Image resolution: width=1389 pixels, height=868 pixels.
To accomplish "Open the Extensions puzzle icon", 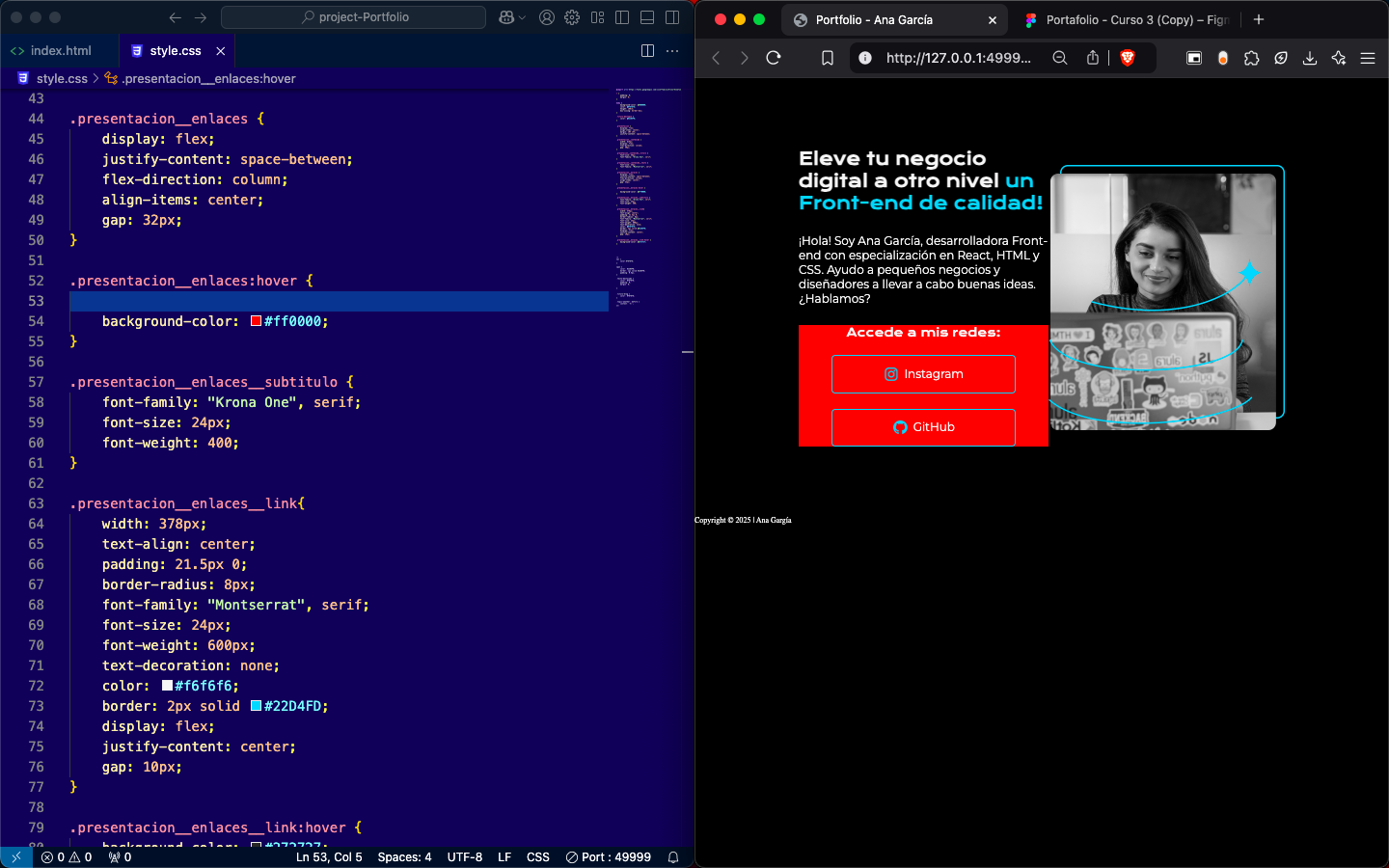I will [x=1252, y=58].
